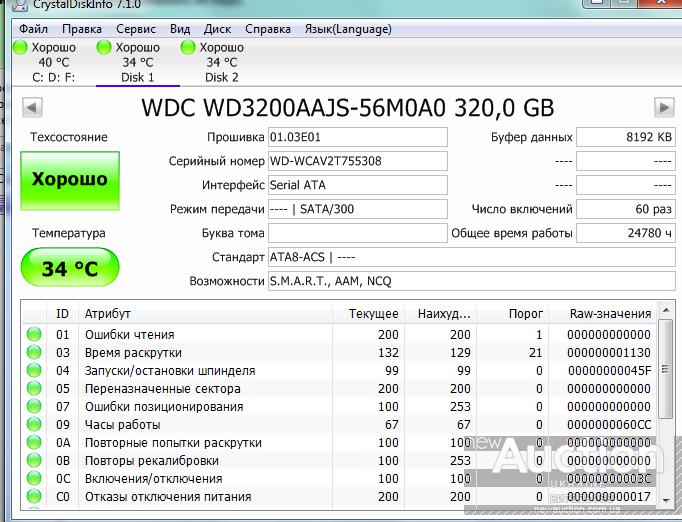Click the attribute list scrollbar thumb
The width and height of the screenshot is (682, 522).
click(x=665, y=369)
